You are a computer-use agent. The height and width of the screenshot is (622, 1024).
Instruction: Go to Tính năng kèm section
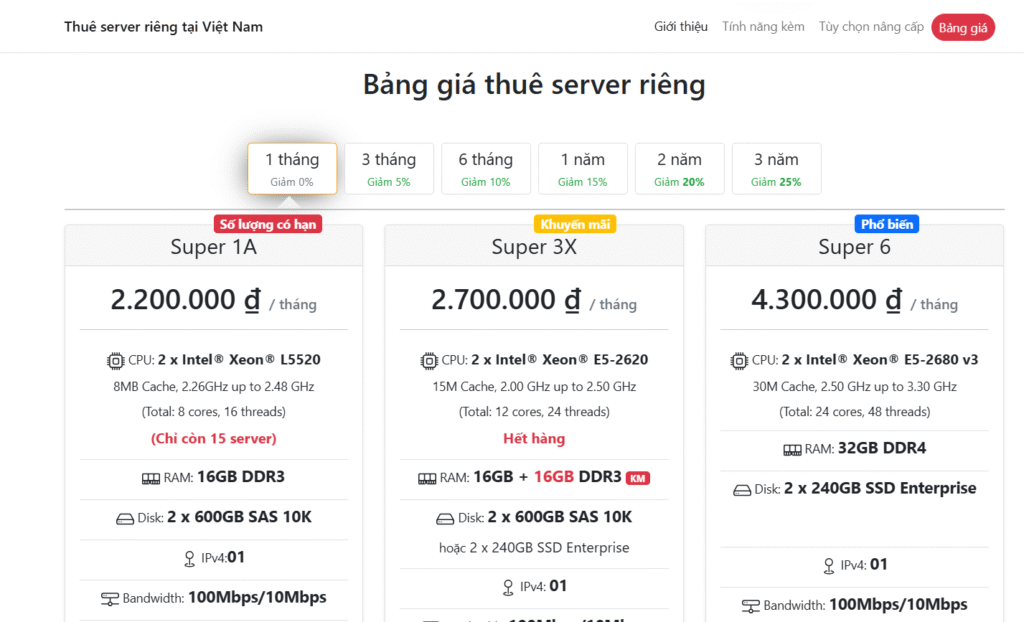click(x=763, y=27)
